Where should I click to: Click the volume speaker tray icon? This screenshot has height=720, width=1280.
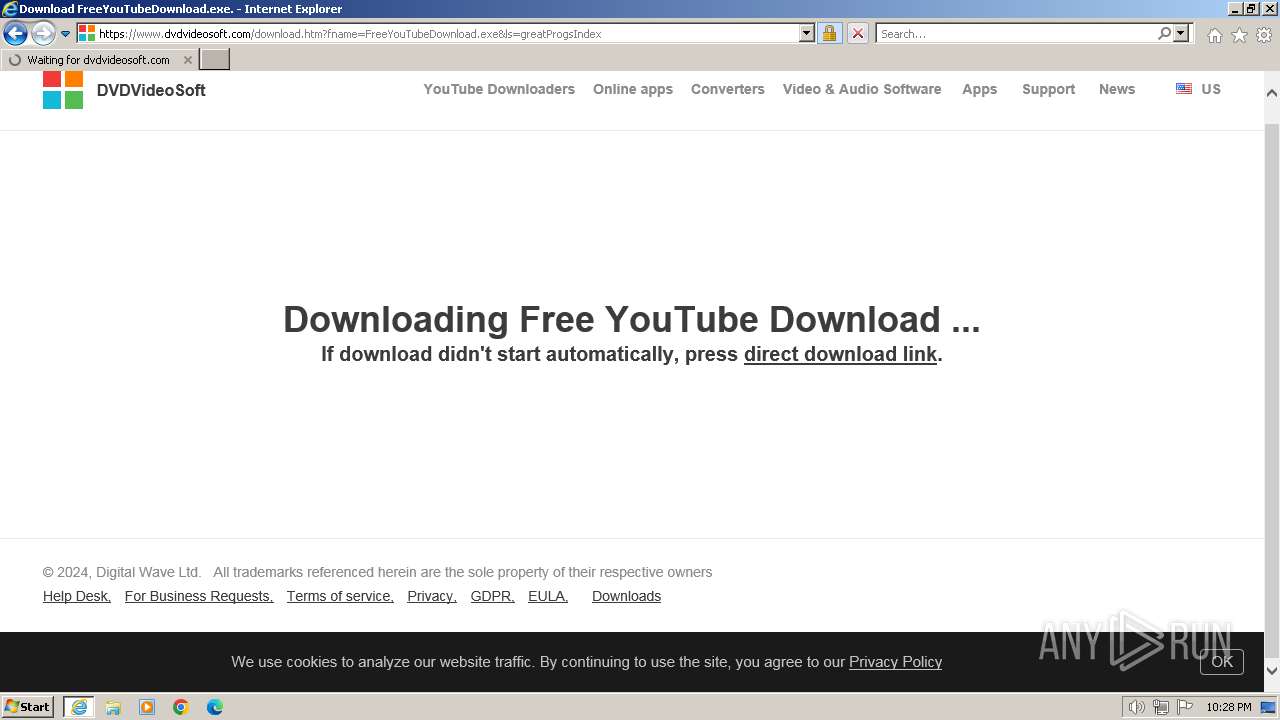1136,707
